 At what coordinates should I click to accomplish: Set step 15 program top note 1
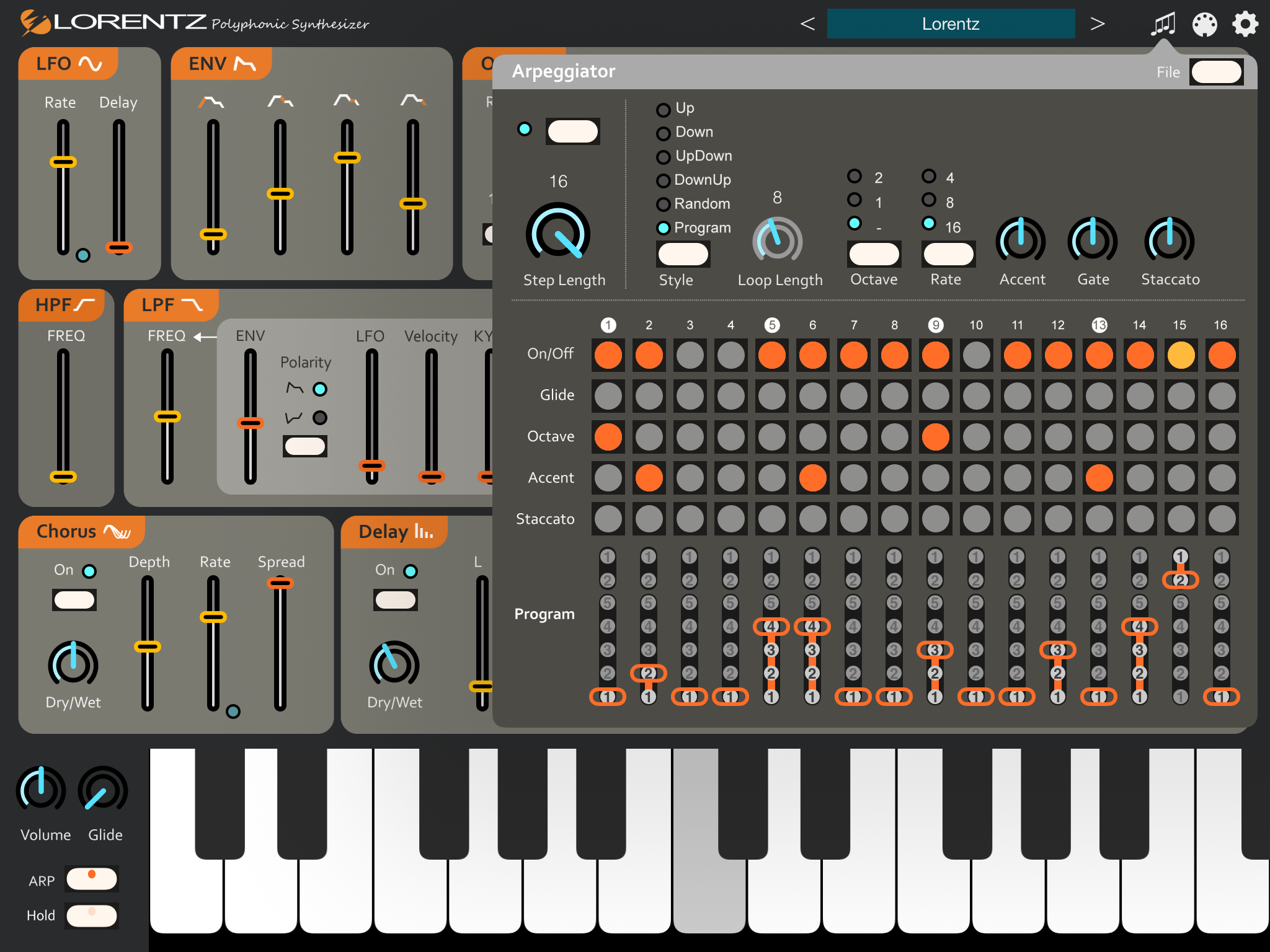coord(1181,557)
